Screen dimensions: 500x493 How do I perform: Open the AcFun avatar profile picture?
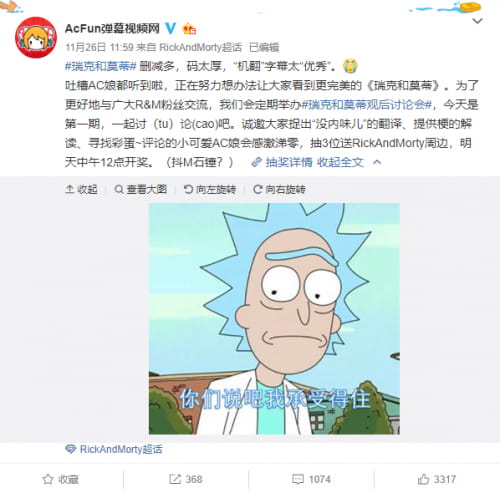pyautogui.click(x=36, y=38)
